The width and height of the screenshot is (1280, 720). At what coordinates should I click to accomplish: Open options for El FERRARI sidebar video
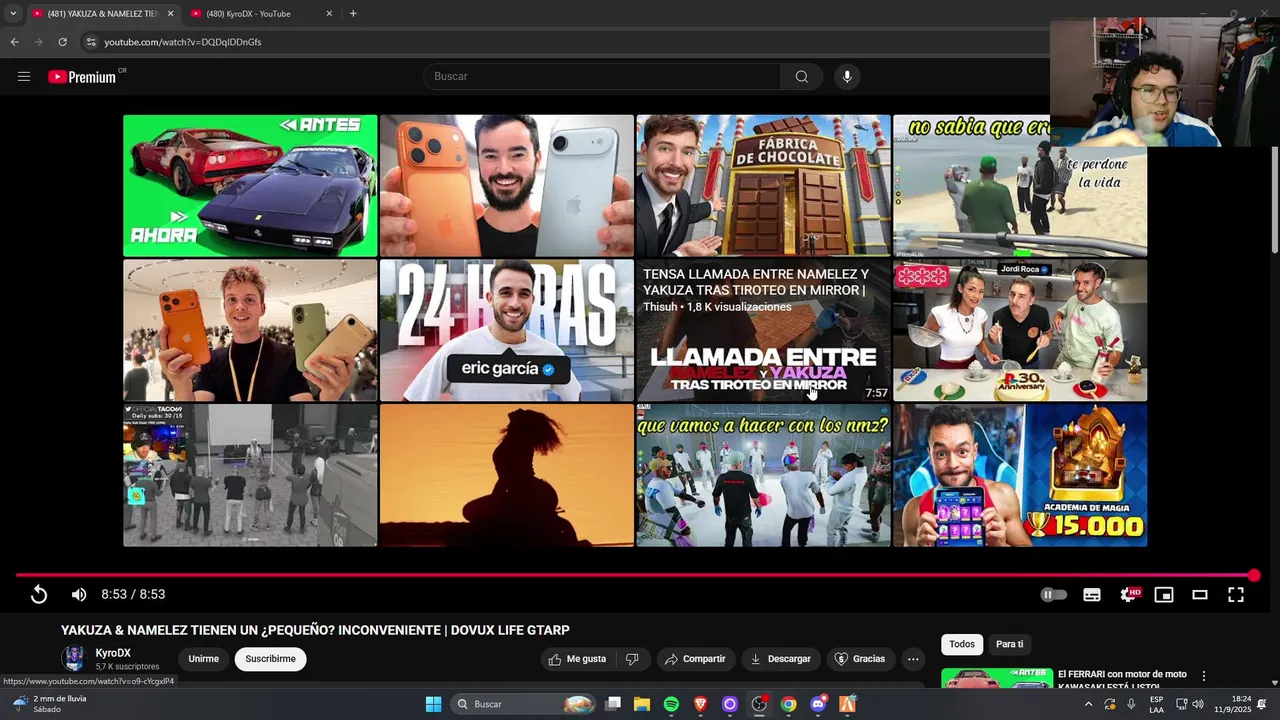pos(1204,676)
